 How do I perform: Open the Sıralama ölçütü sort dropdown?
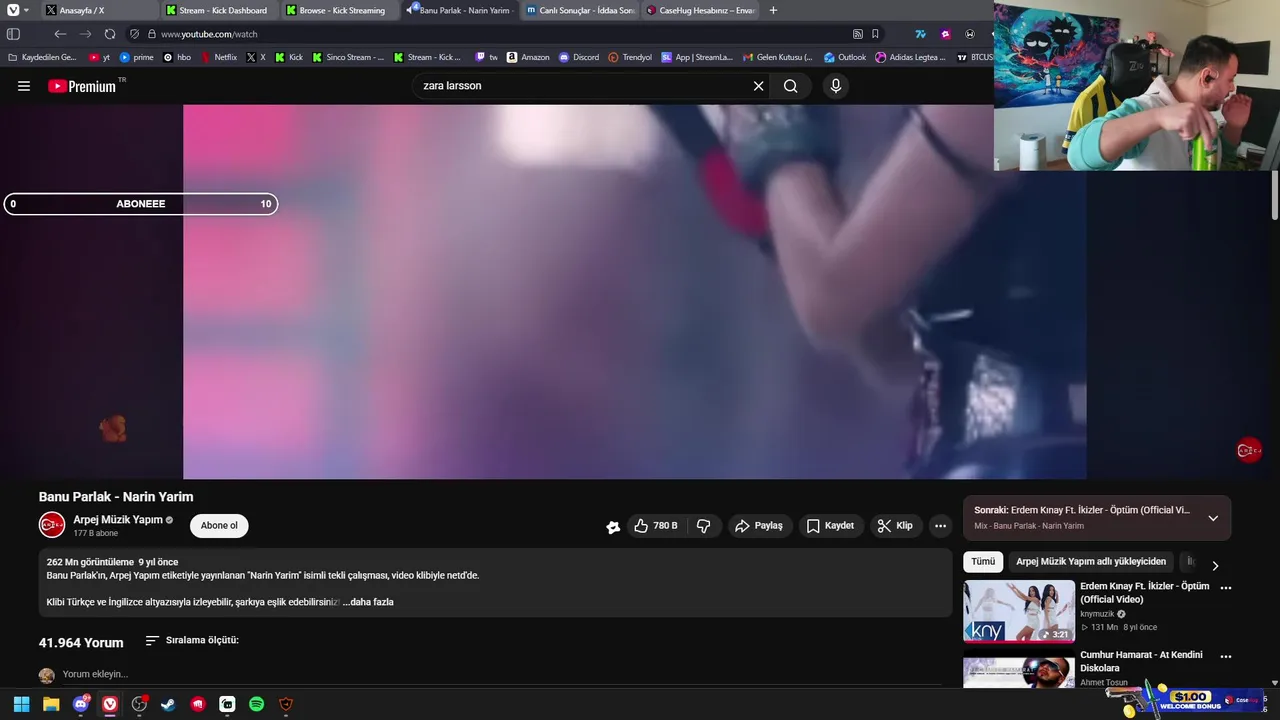point(192,640)
